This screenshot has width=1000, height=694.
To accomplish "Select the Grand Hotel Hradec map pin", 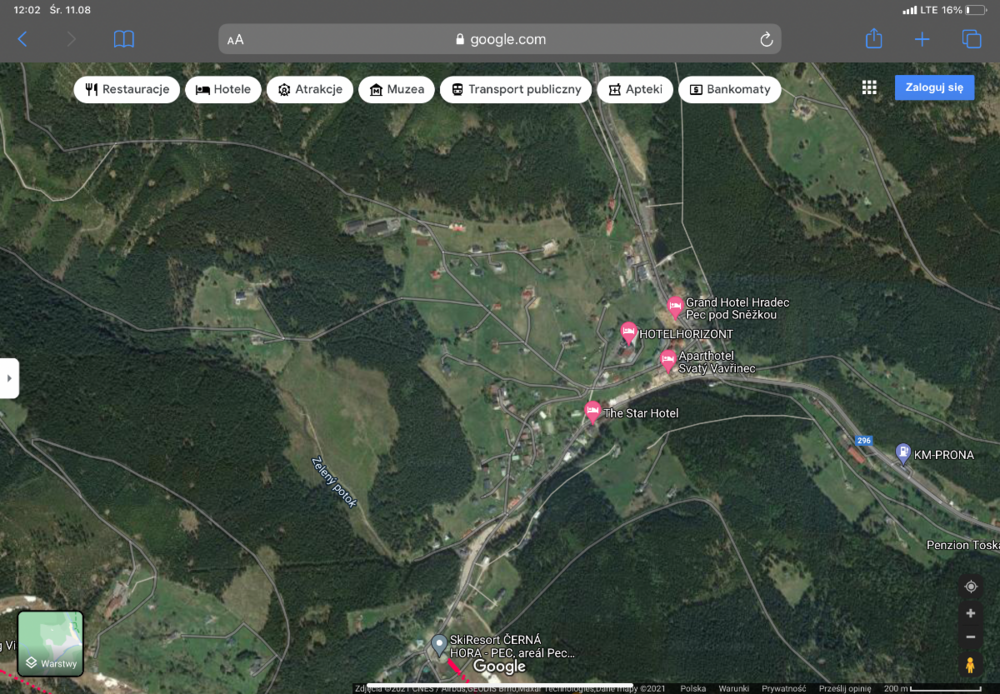I will (675, 306).
